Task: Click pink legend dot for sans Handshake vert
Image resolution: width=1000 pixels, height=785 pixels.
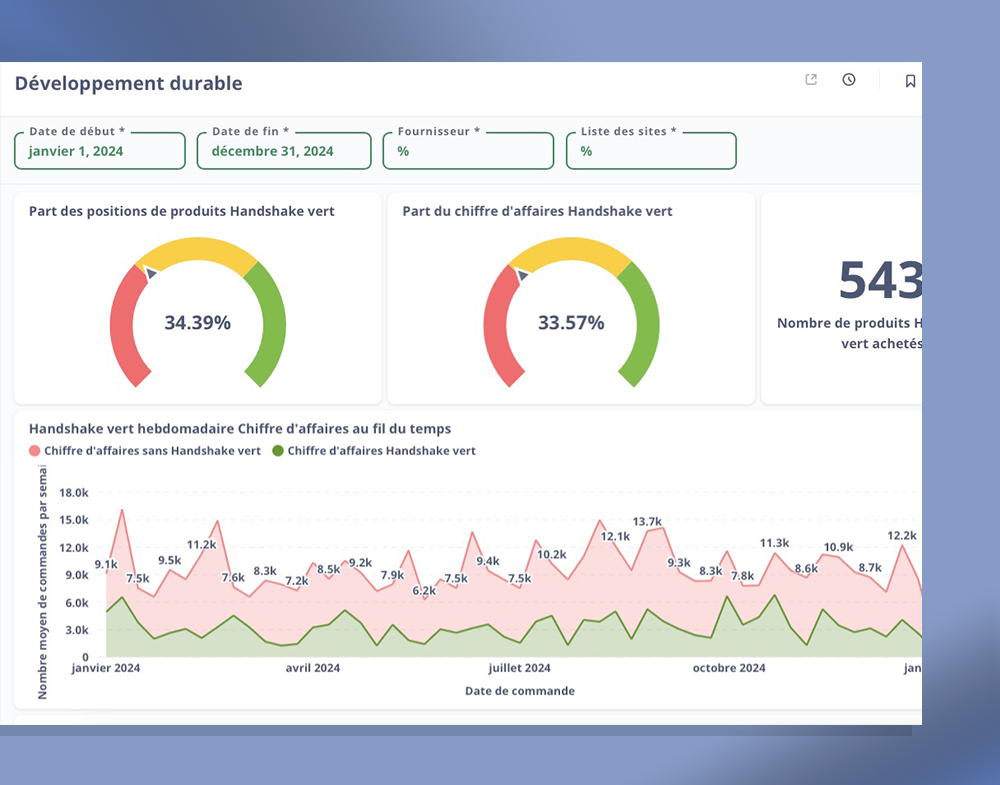Action: pyautogui.click(x=35, y=451)
